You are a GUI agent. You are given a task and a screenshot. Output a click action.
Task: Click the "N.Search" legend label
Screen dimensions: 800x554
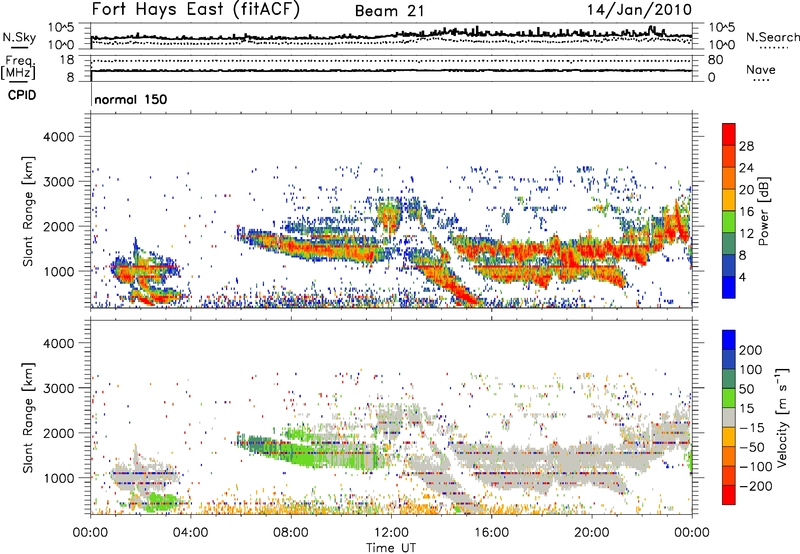[772, 37]
